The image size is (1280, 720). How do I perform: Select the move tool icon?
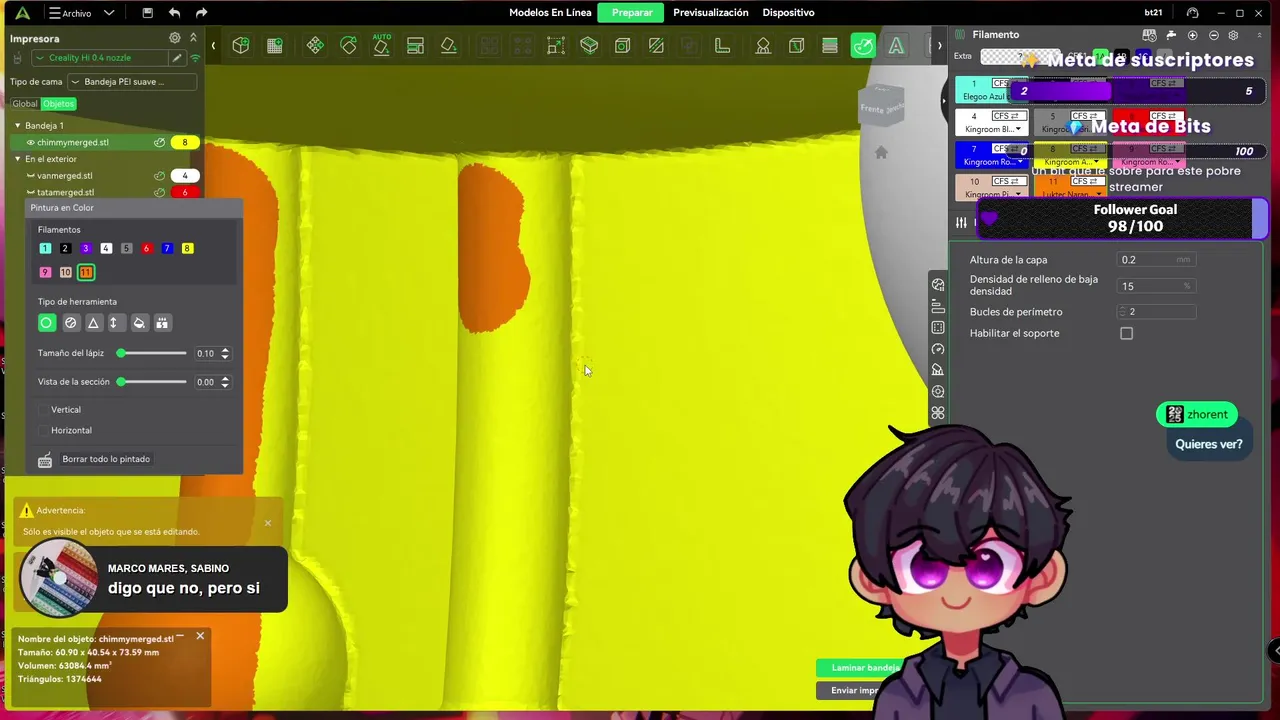(315, 45)
